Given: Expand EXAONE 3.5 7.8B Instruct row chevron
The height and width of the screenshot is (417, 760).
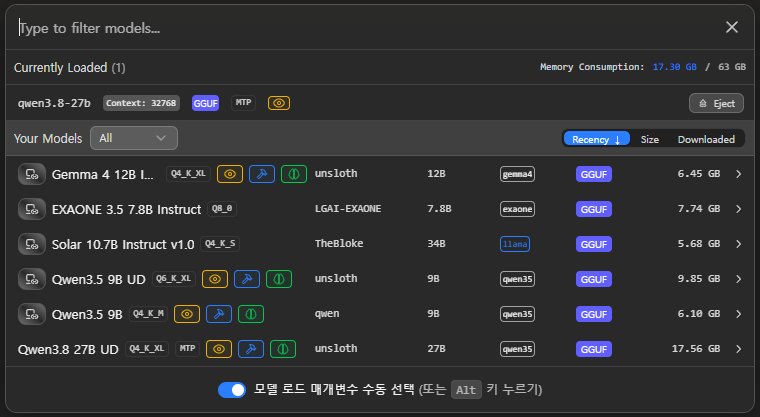Looking at the screenshot, I should [x=738, y=209].
